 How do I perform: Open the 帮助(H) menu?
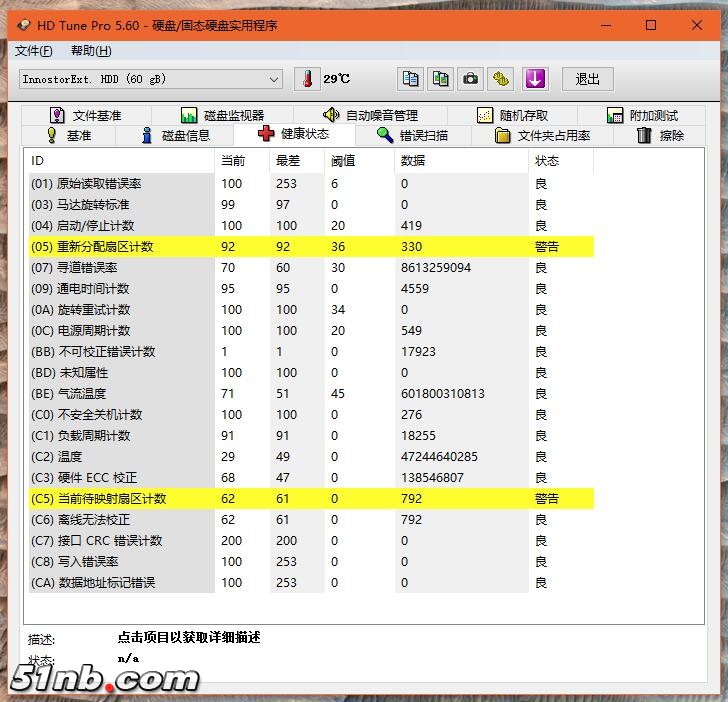pyautogui.click(x=91, y=51)
